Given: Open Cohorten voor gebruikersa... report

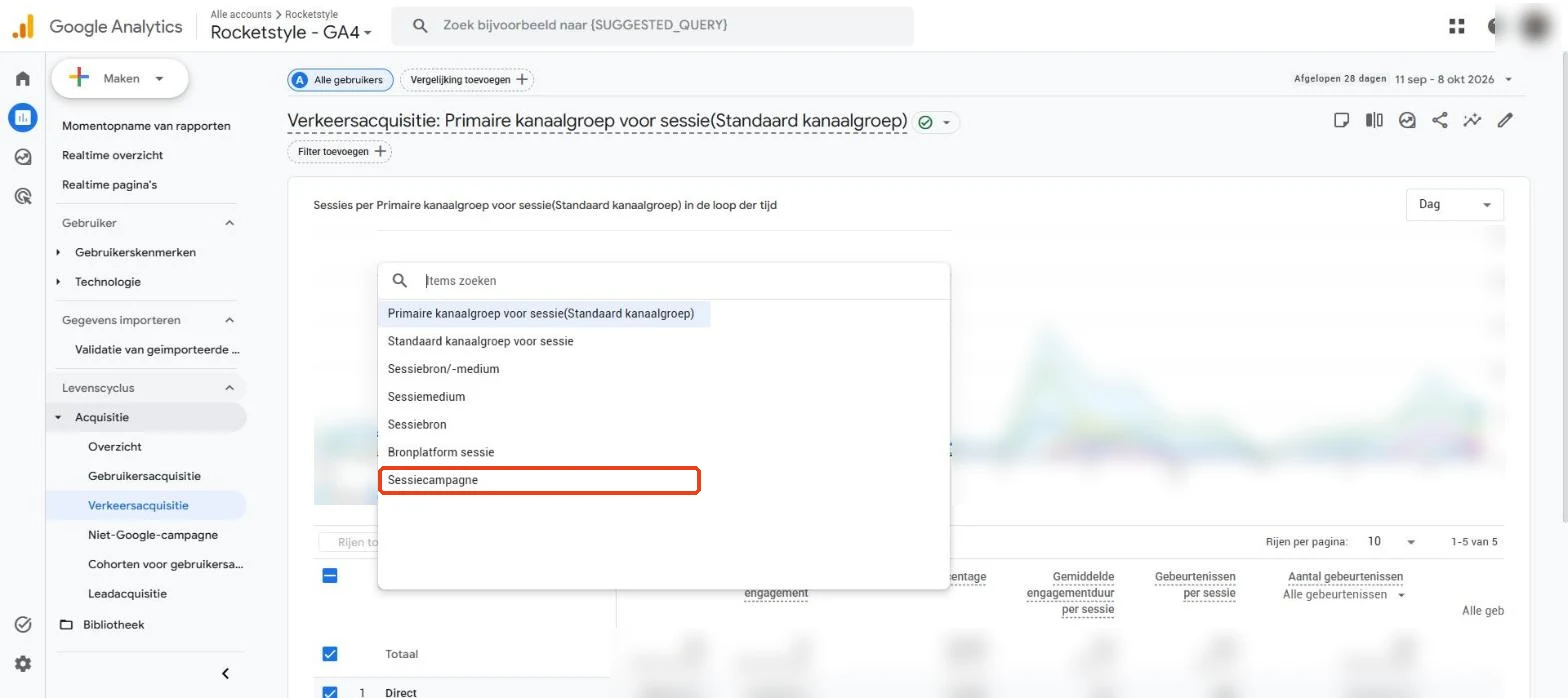Looking at the screenshot, I should 165,564.
